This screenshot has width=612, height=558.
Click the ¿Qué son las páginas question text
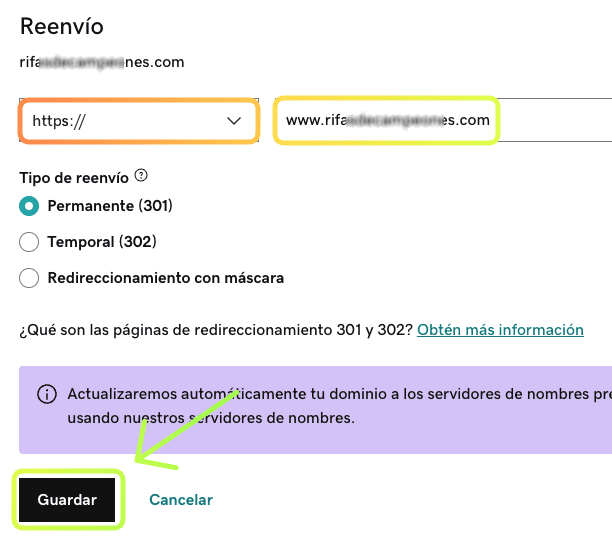216,330
